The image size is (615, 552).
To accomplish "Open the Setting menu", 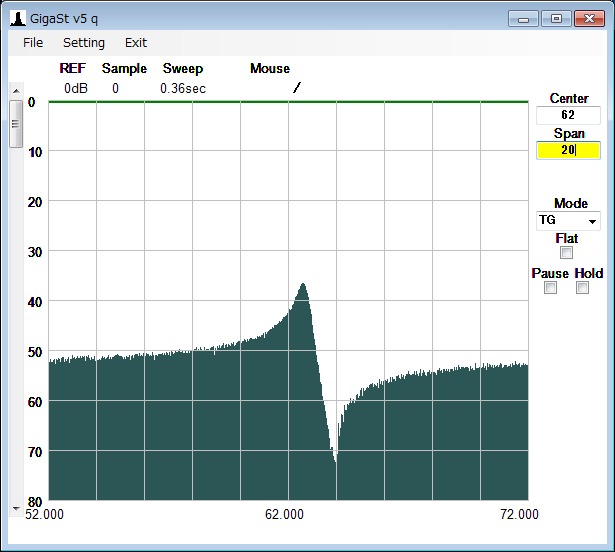I will pos(83,42).
